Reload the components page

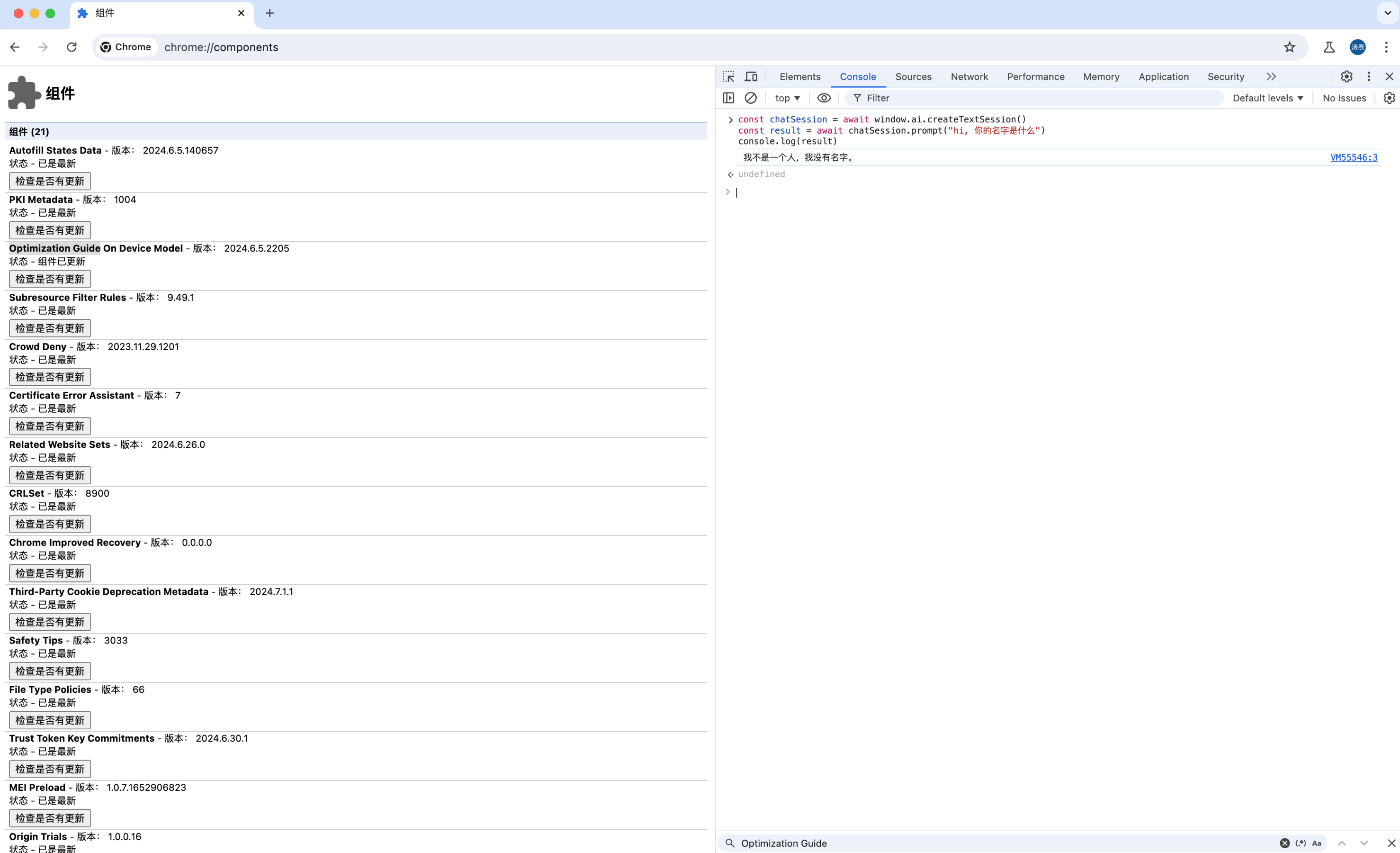coord(72,47)
